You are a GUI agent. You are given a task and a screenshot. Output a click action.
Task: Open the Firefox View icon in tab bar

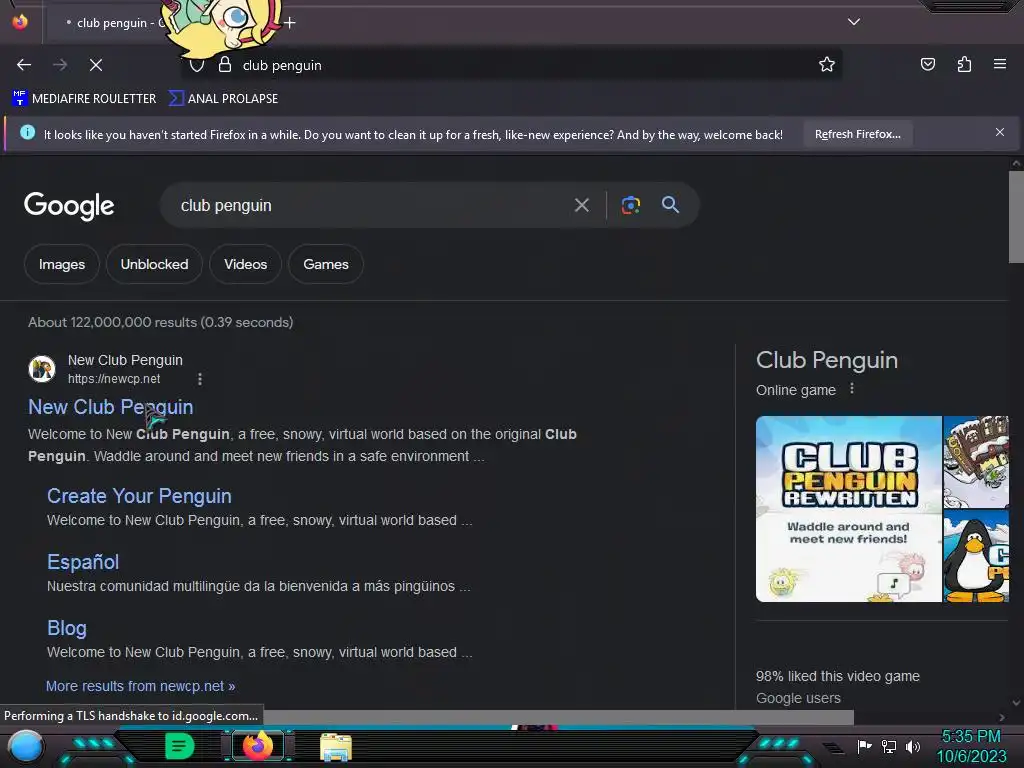(20, 22)
